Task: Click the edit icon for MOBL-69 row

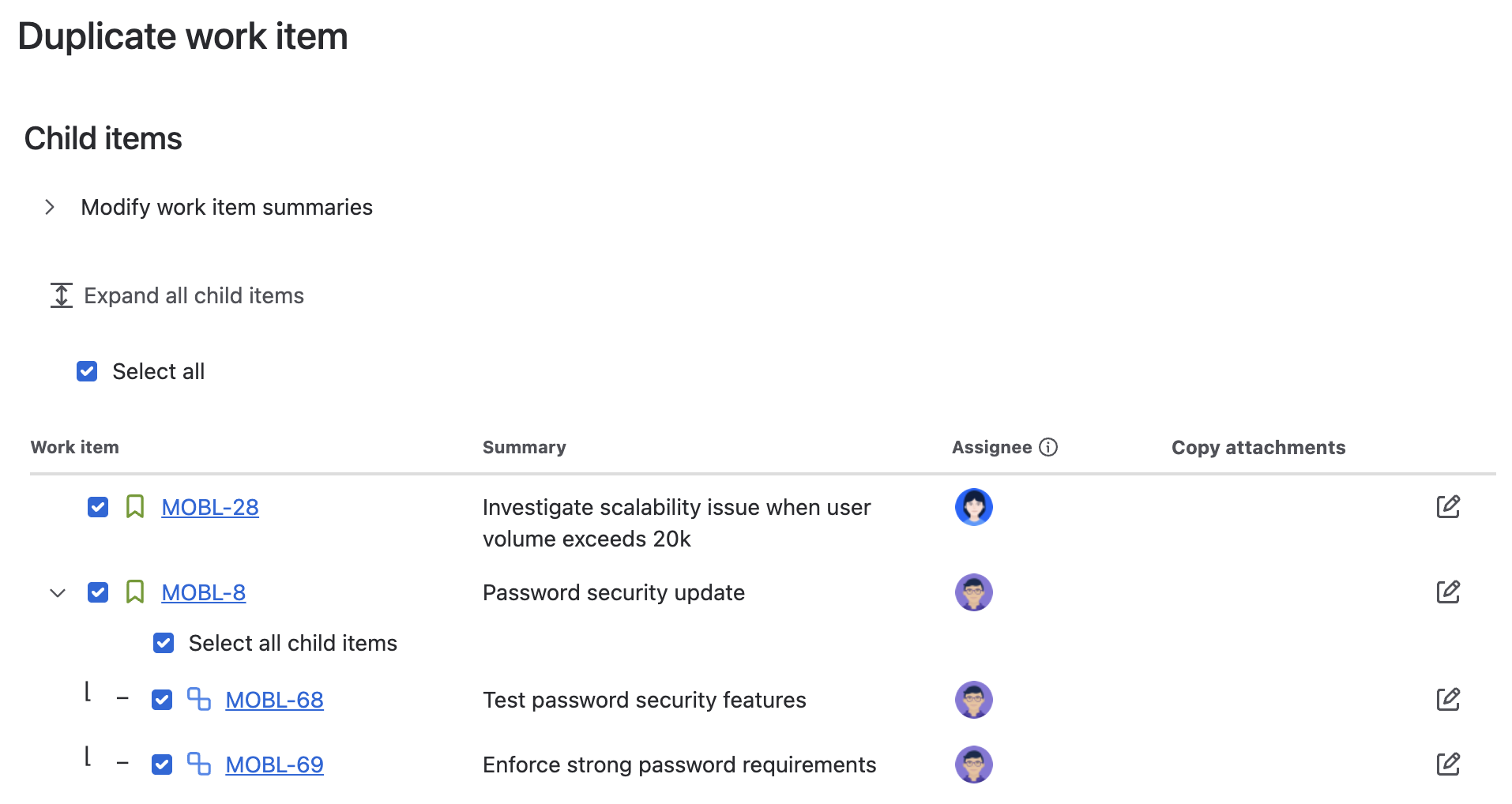Action: (1447, 764)
